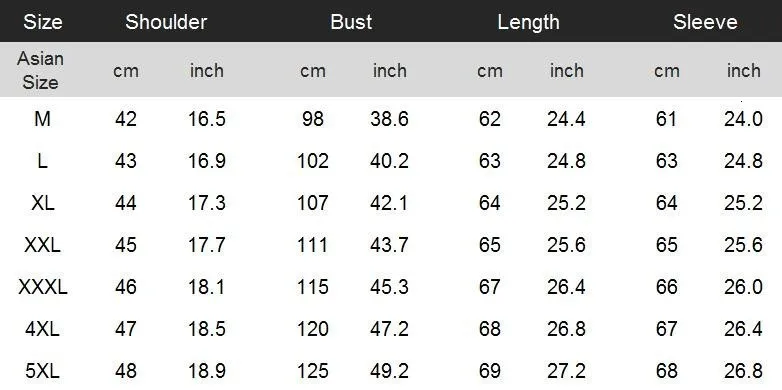This screenshot has height=390, width=782.
Task: Select the Asian Size label
Action: tap(40, 70)
